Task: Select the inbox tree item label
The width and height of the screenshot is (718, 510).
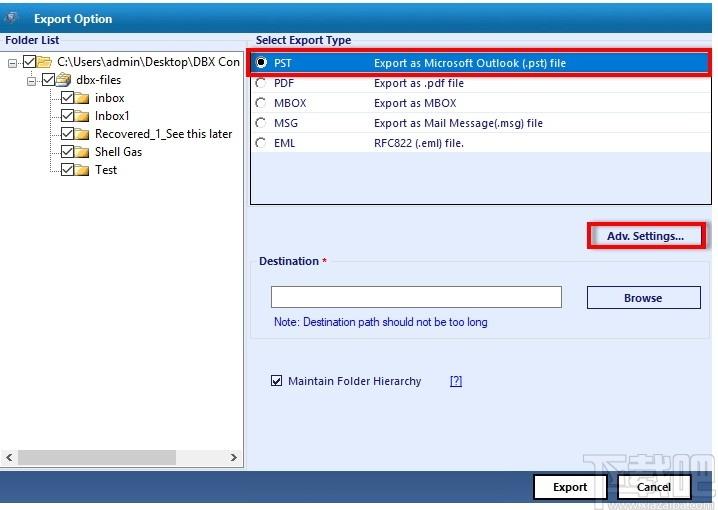Action: [x=109, y=98]
